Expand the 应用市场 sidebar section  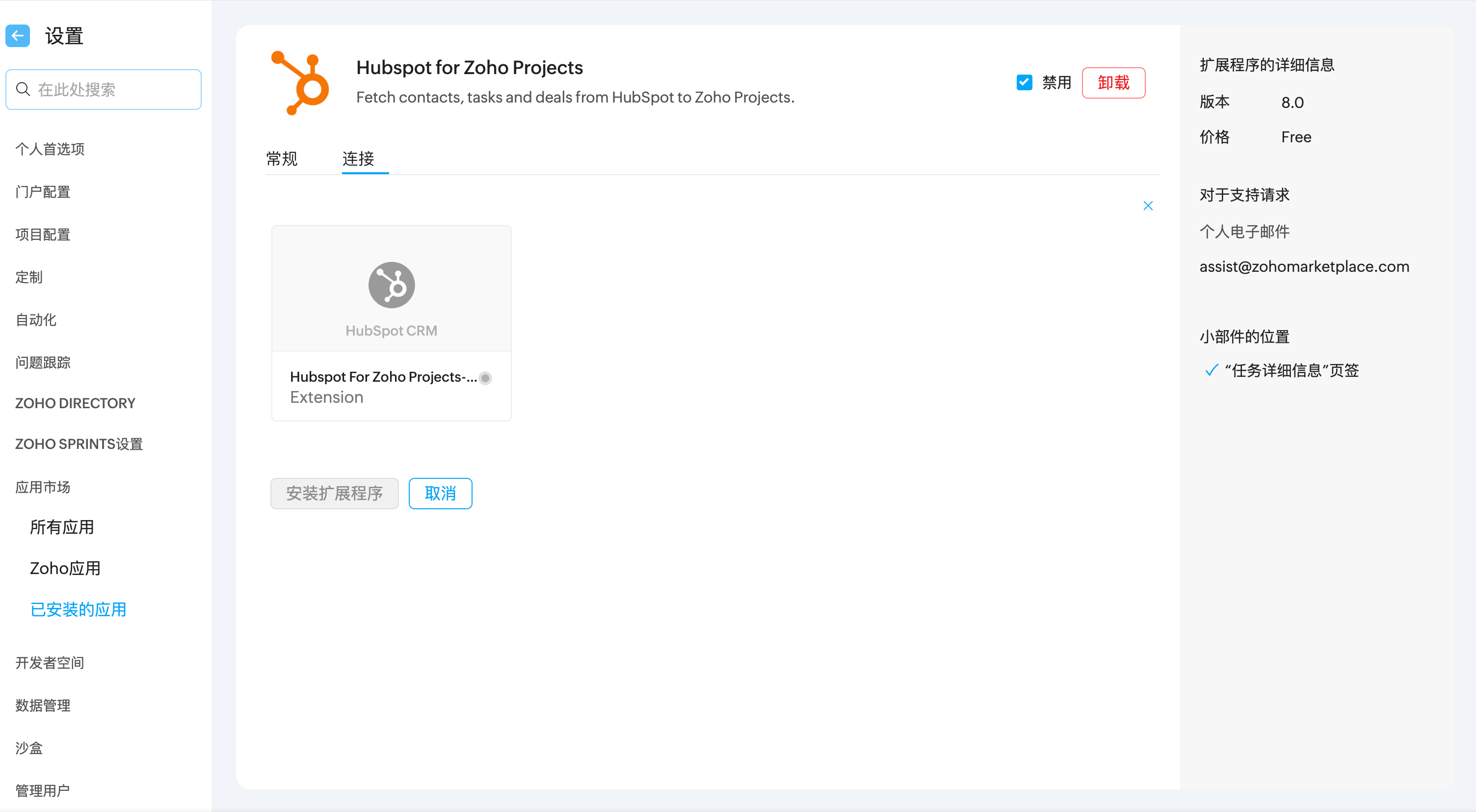click(x=43, y=487)
